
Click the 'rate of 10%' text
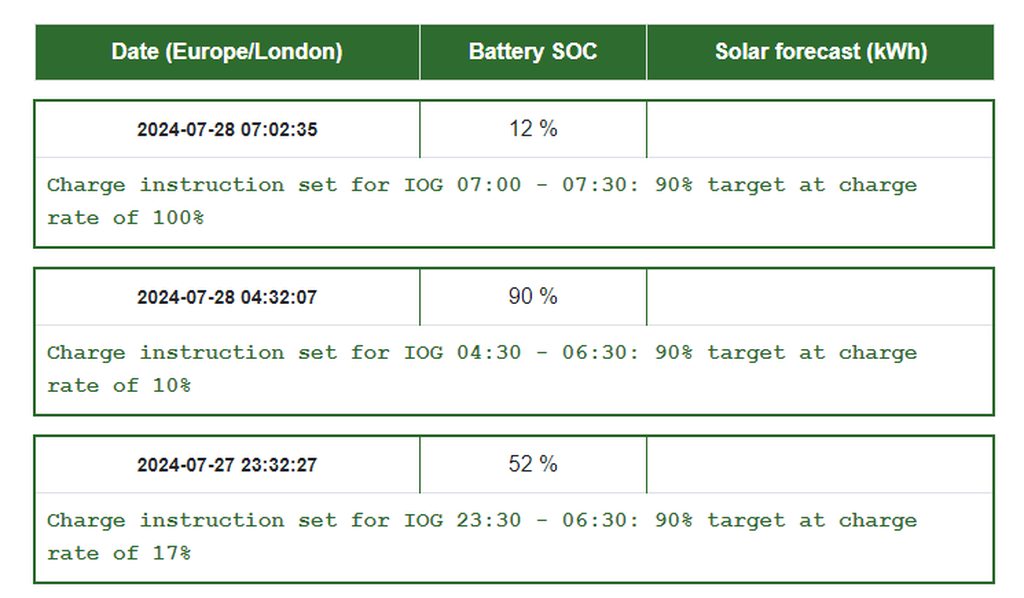coord(118,386)
